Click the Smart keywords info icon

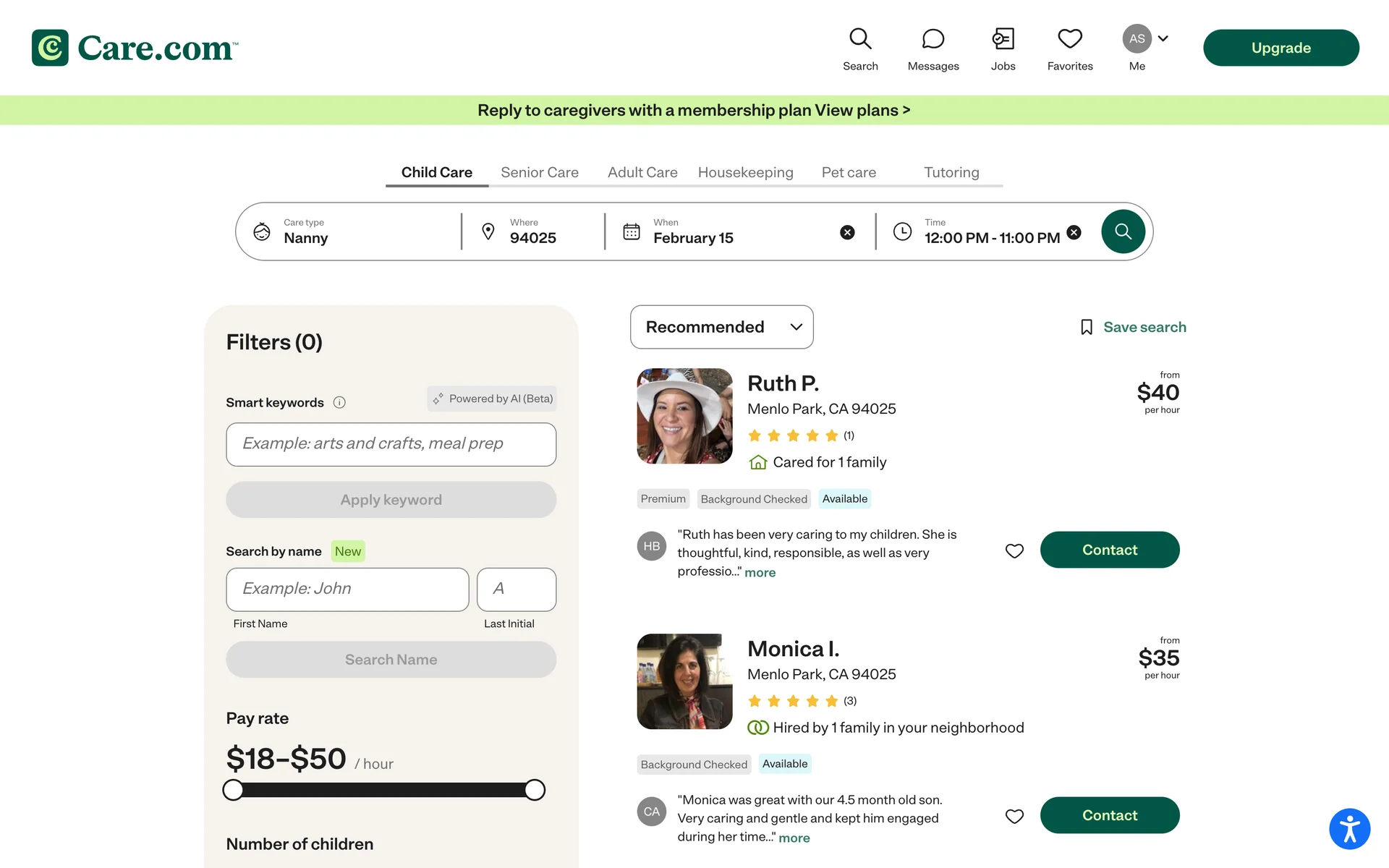coord(339,403)
